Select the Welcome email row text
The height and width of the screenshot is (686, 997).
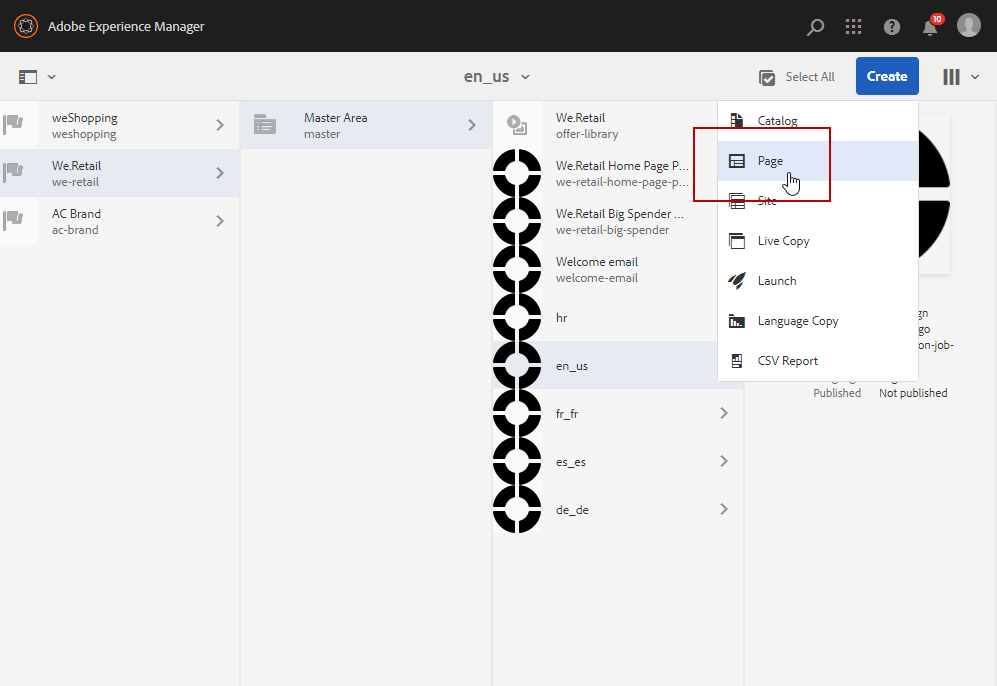point(596,270)
